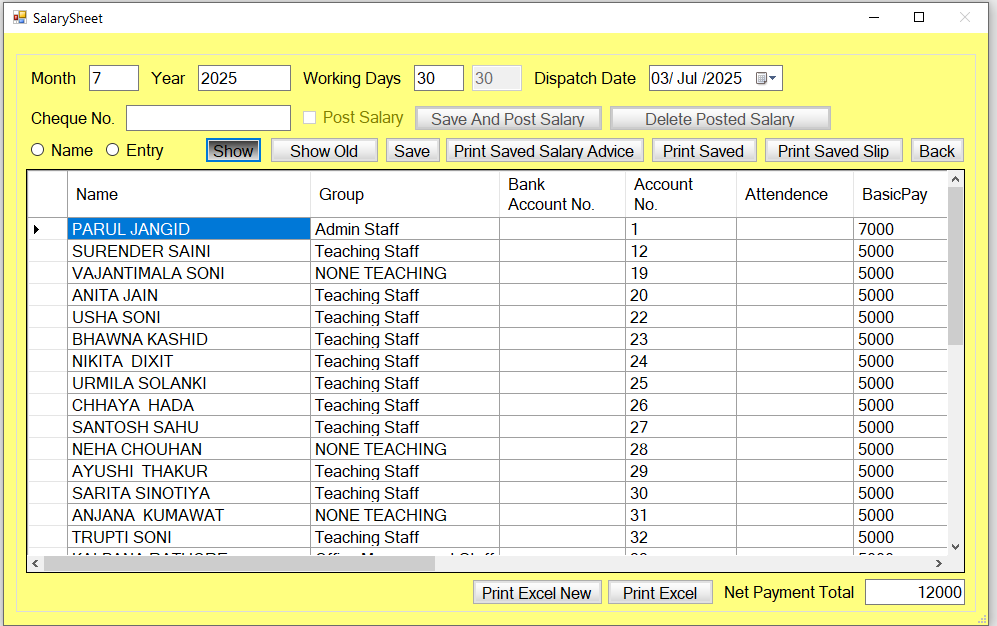Open the Dispatch Date calendar dropdown
997x626 pixels.
[766, 78]
